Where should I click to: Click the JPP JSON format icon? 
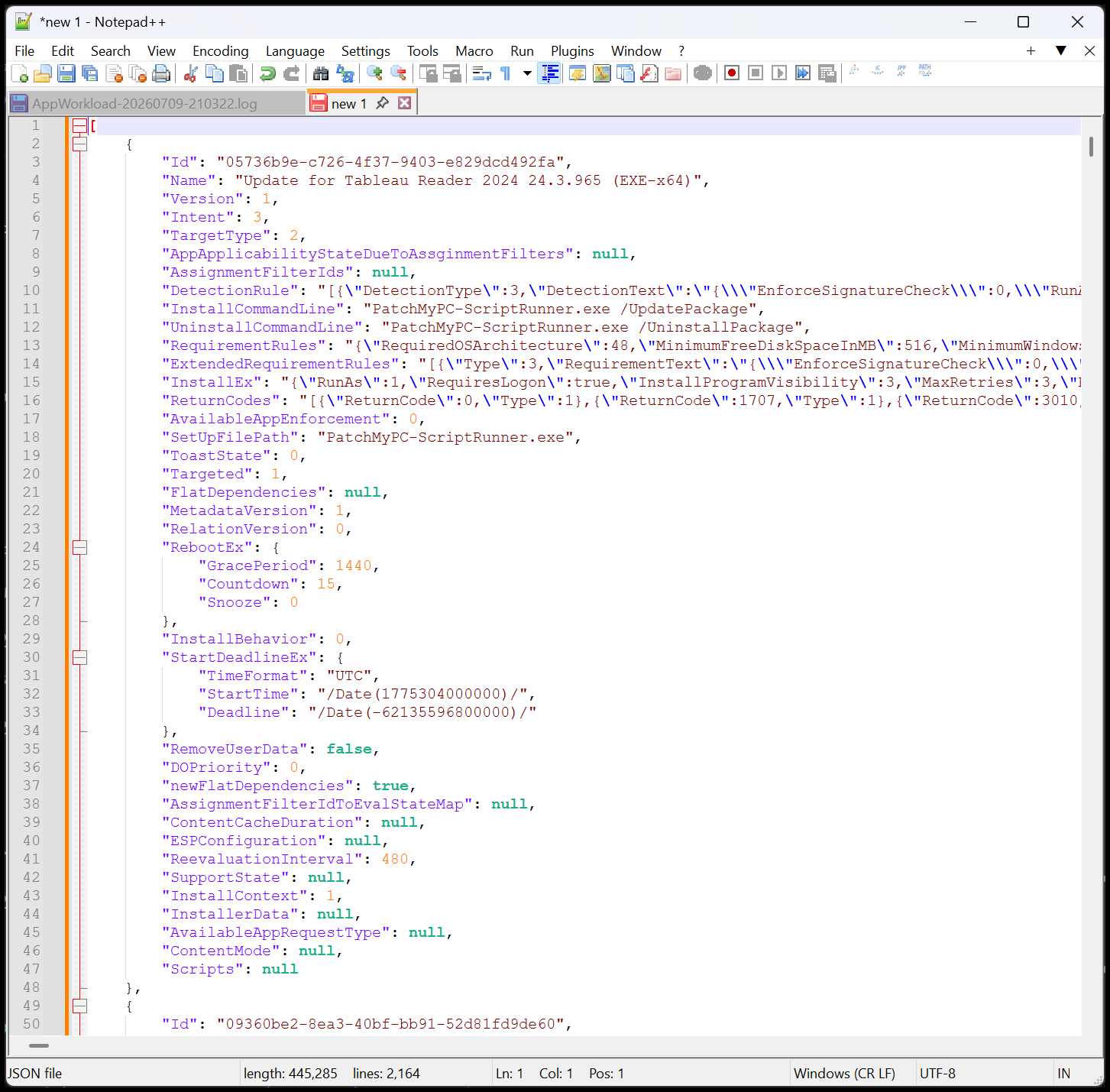tap(901, 70)
